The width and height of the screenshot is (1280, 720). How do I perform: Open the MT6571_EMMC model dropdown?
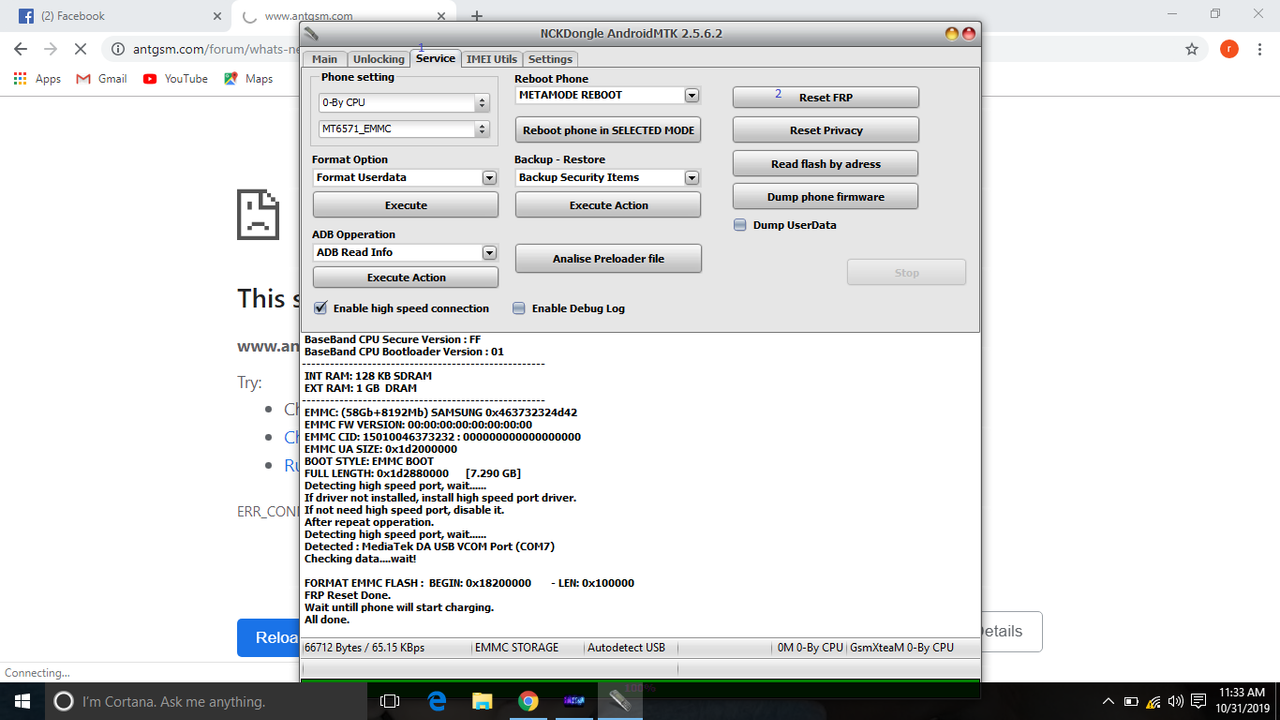[403, 129]
